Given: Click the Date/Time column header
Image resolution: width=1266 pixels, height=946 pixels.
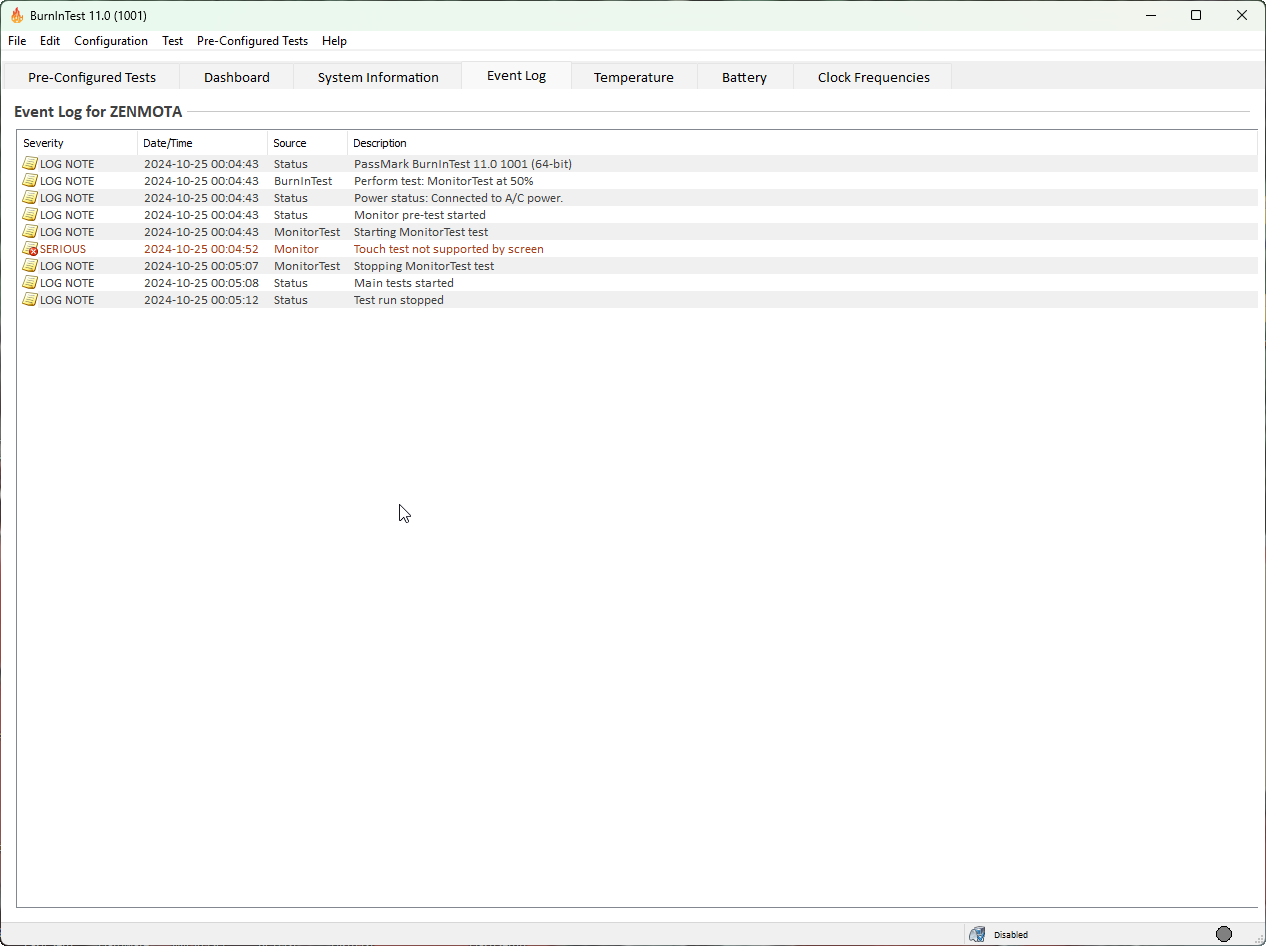Looking at the screenshot, I should tap(202, 143).
